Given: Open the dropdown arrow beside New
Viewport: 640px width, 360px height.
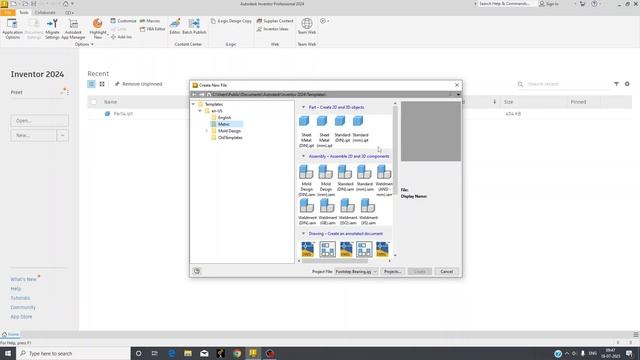Looking at the screenshot, I should 62,135.
